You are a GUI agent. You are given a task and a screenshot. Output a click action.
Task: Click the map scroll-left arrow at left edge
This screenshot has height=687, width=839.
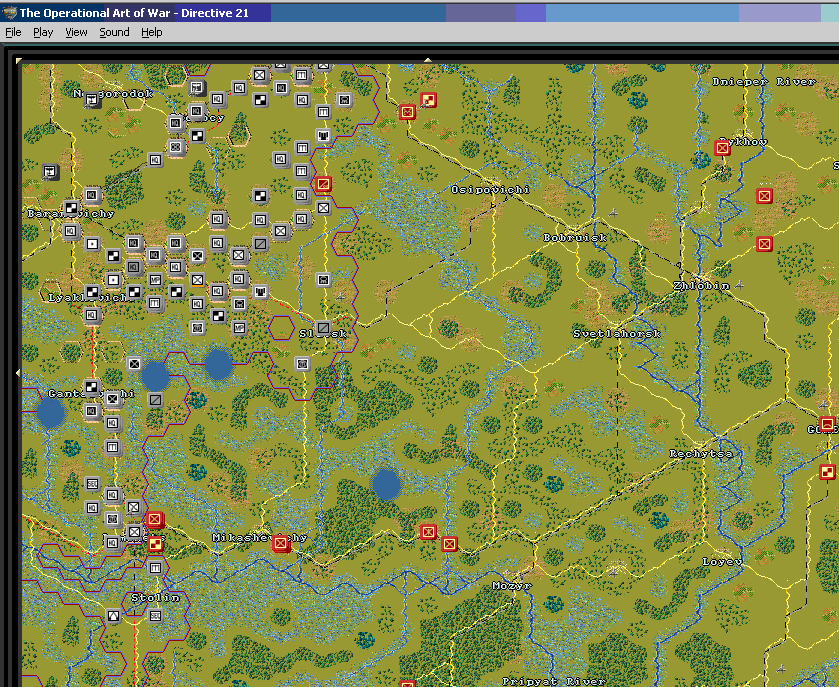coord(18,372)
